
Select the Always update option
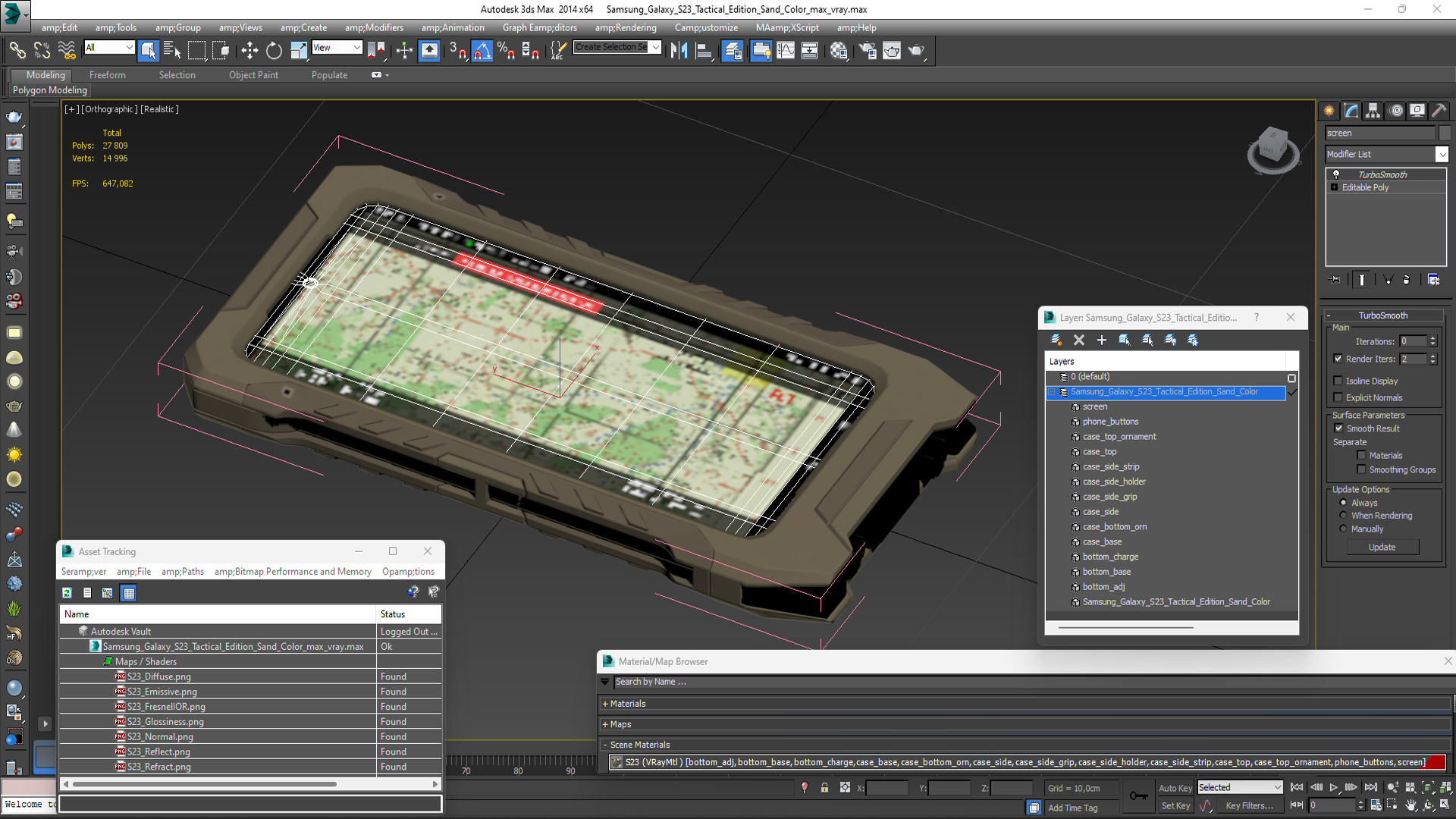pyautogui.click(x=1343, y=503)
